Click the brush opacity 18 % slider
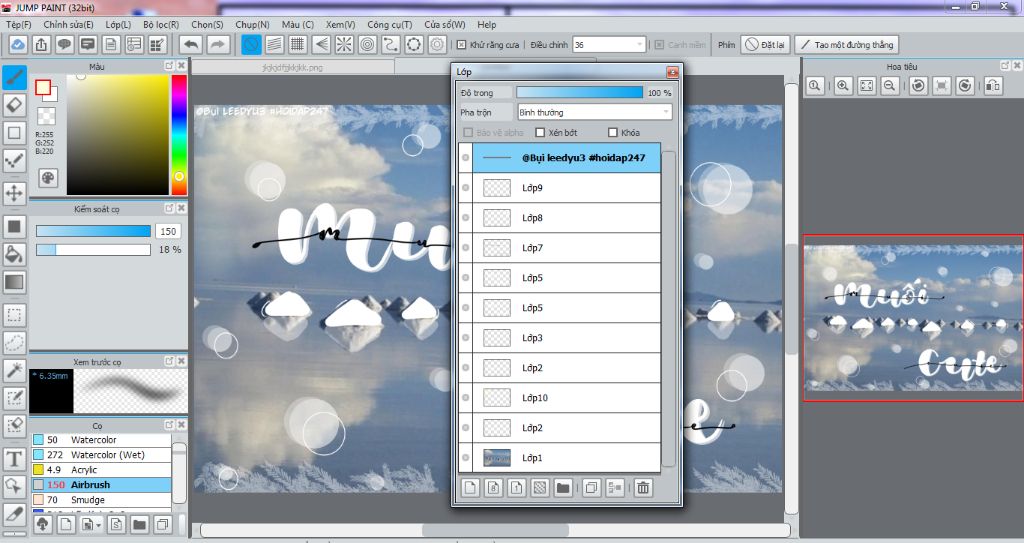Image resolution: width=1024 pixels, height=543 pixels. tap(93, 250)
